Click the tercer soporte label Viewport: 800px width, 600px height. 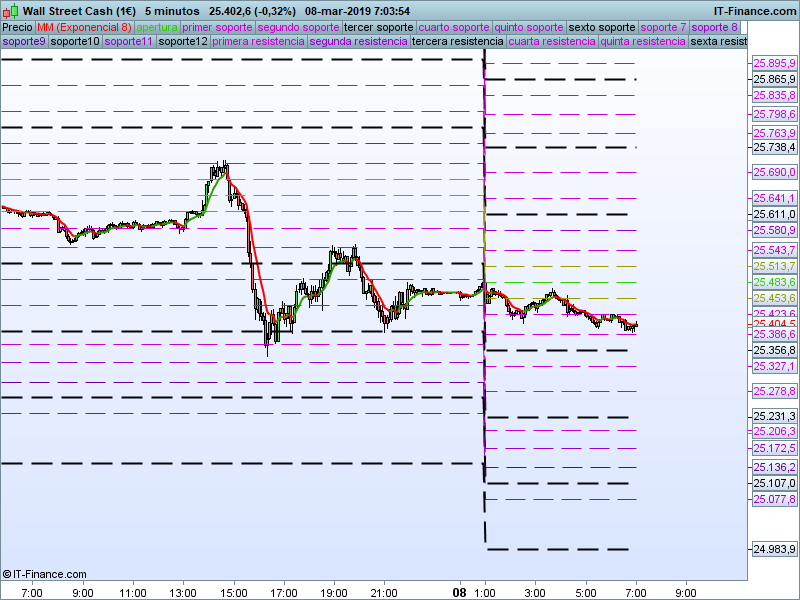click(379, 28)
